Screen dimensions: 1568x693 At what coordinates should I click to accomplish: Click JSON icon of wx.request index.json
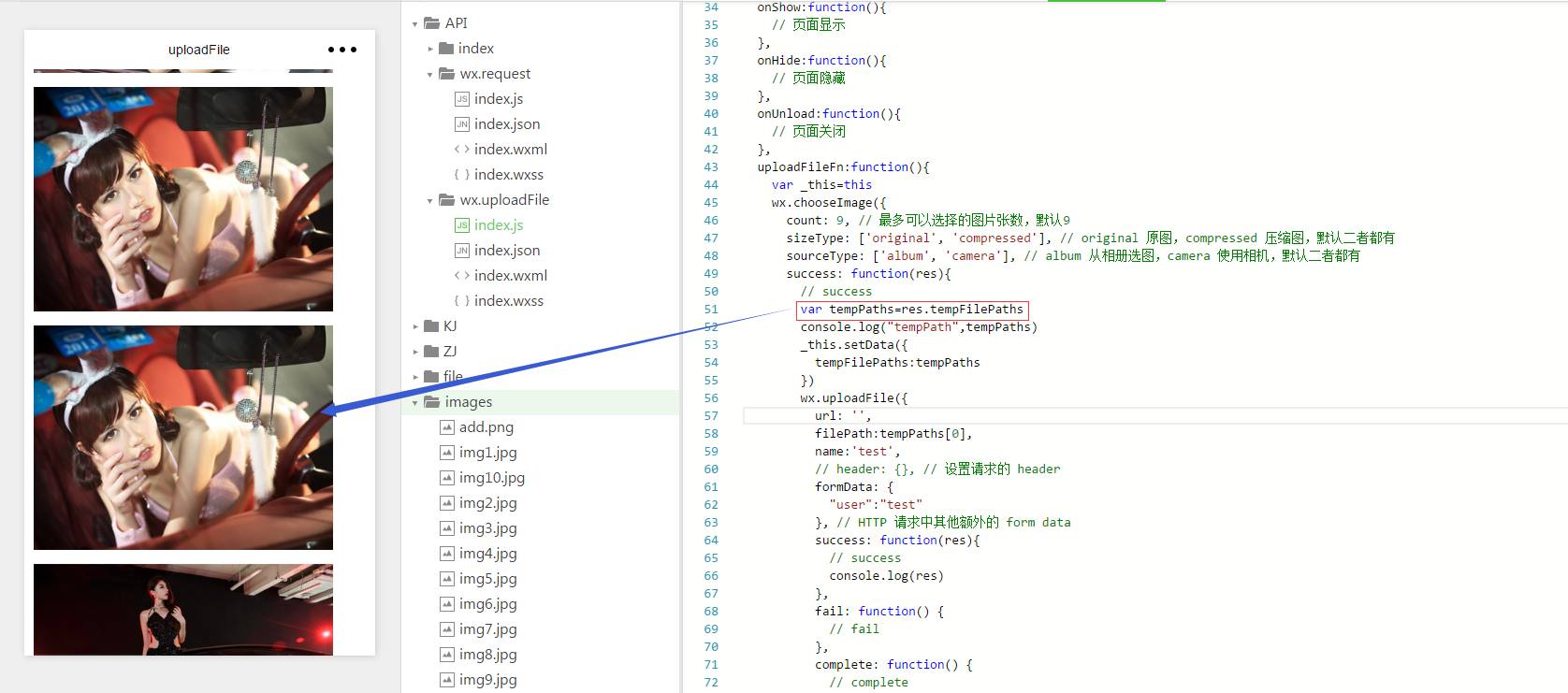(462, 123)
